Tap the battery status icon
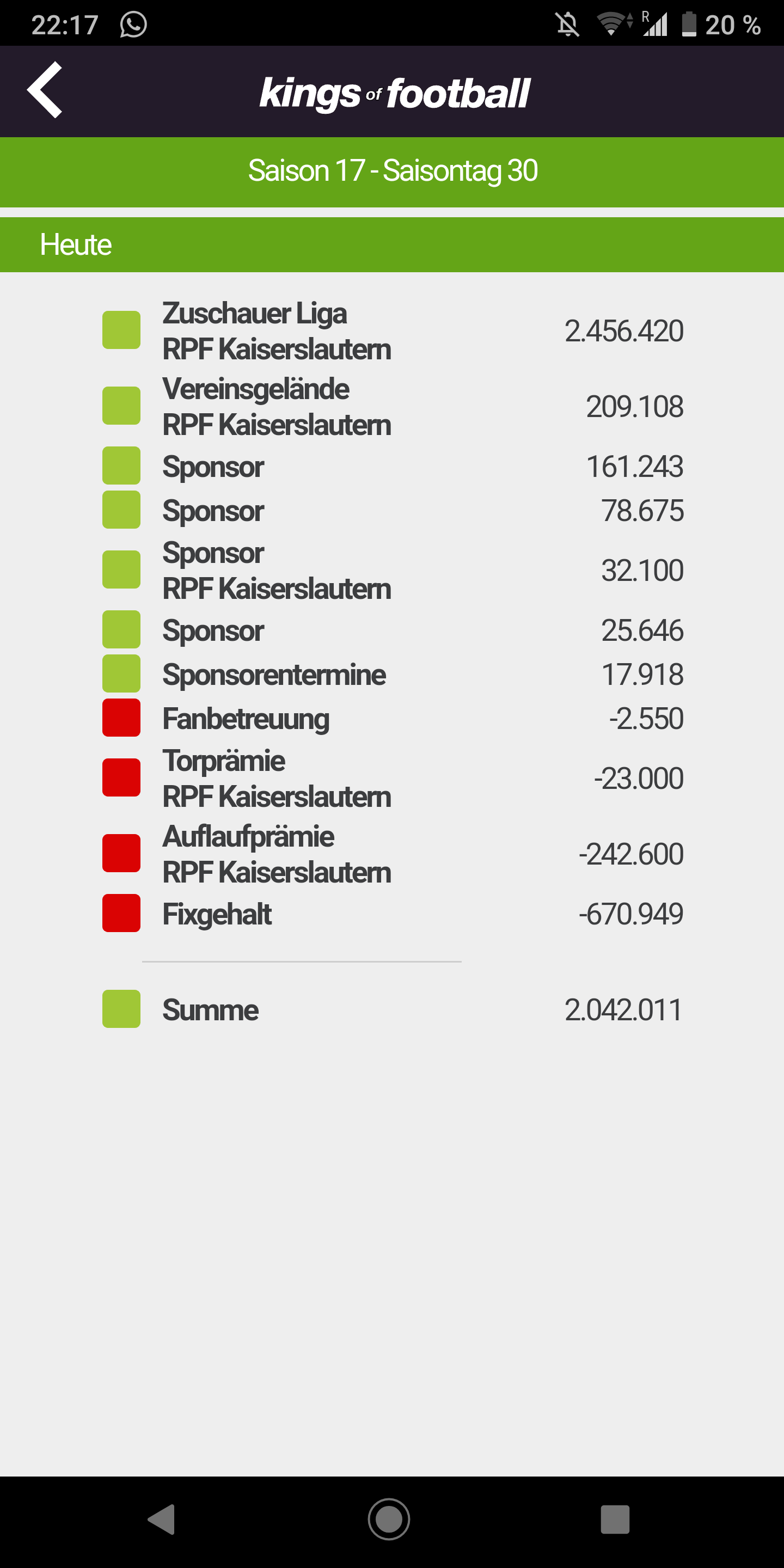The width and height of the screenshot is (784, 1568). pyautogui.click(x=688, y=25)
